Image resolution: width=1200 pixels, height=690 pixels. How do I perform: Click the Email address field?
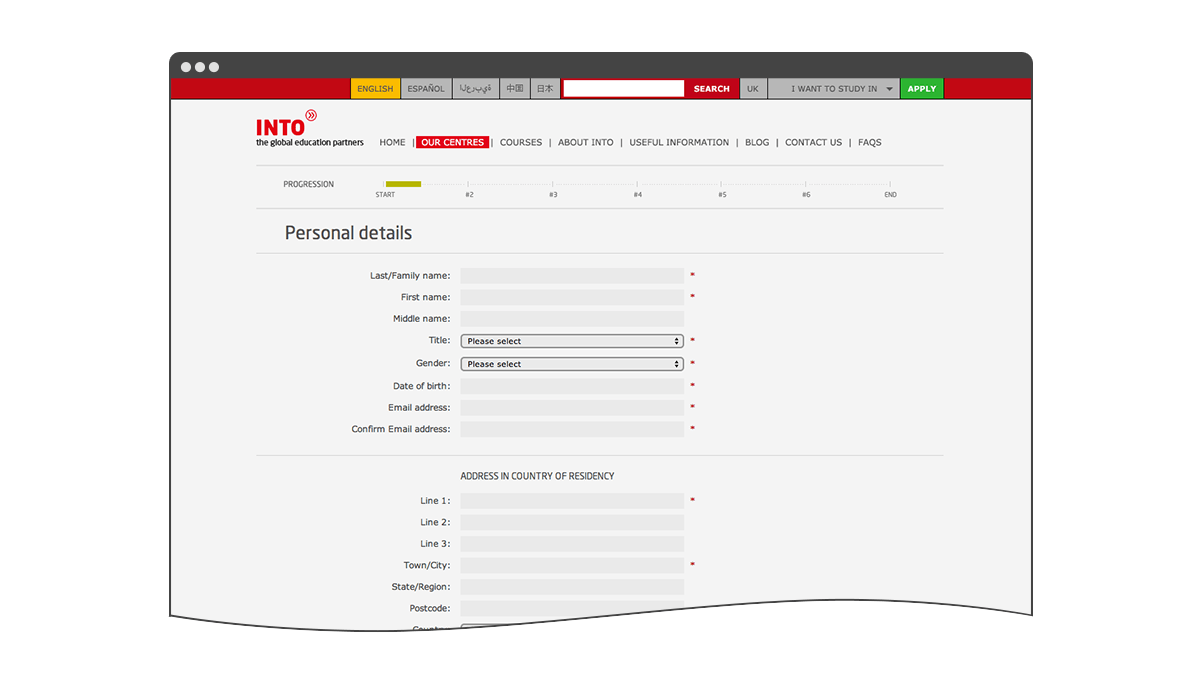pos(572,408)
